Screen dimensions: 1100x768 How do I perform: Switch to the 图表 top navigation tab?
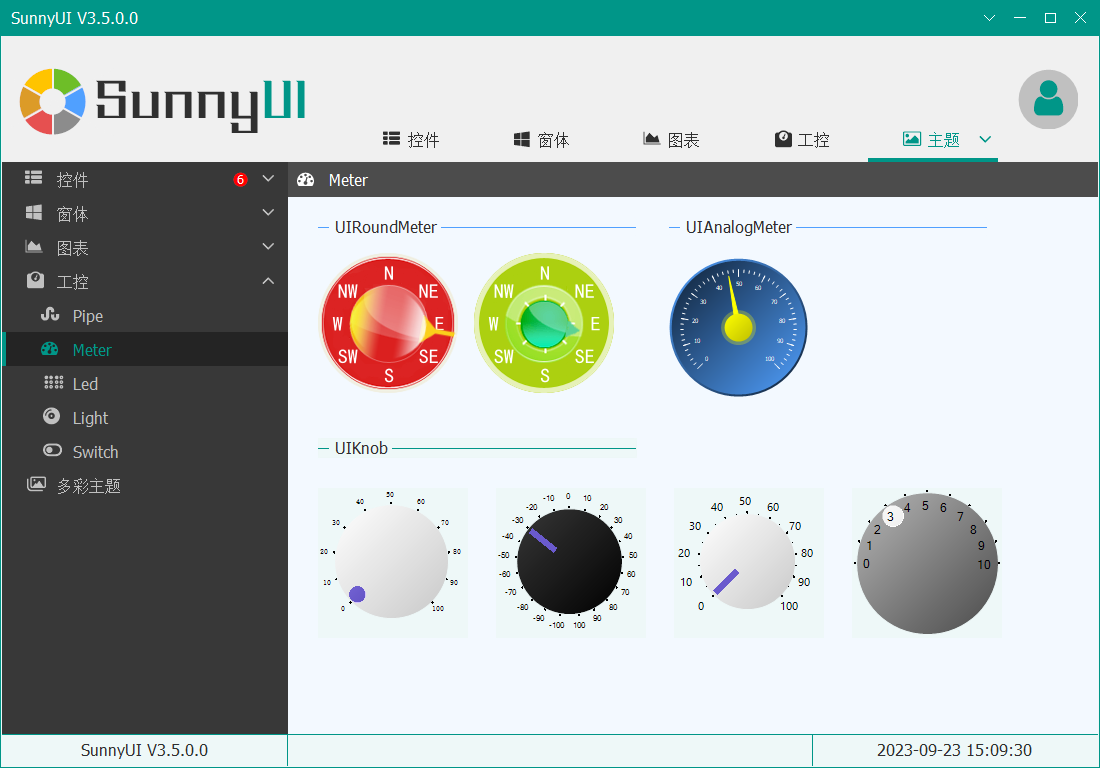[671, 140]
